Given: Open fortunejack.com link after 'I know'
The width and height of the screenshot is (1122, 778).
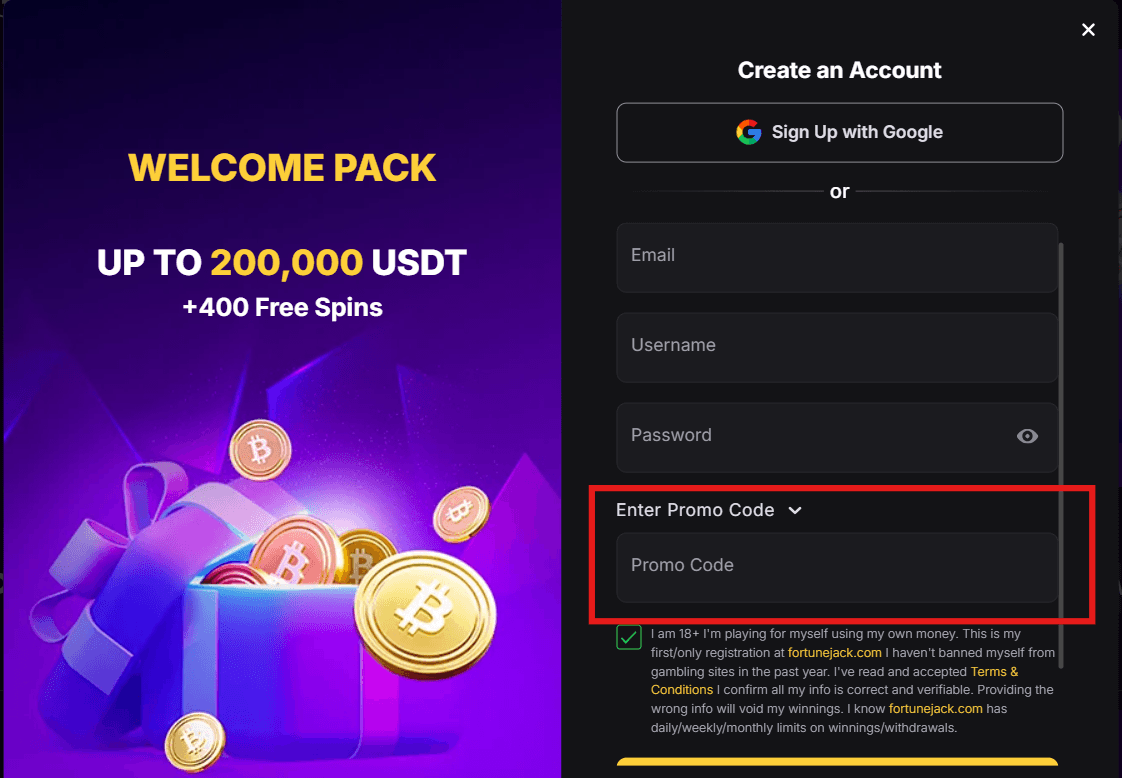Looking at the screenshot, I should coord(941,709).
